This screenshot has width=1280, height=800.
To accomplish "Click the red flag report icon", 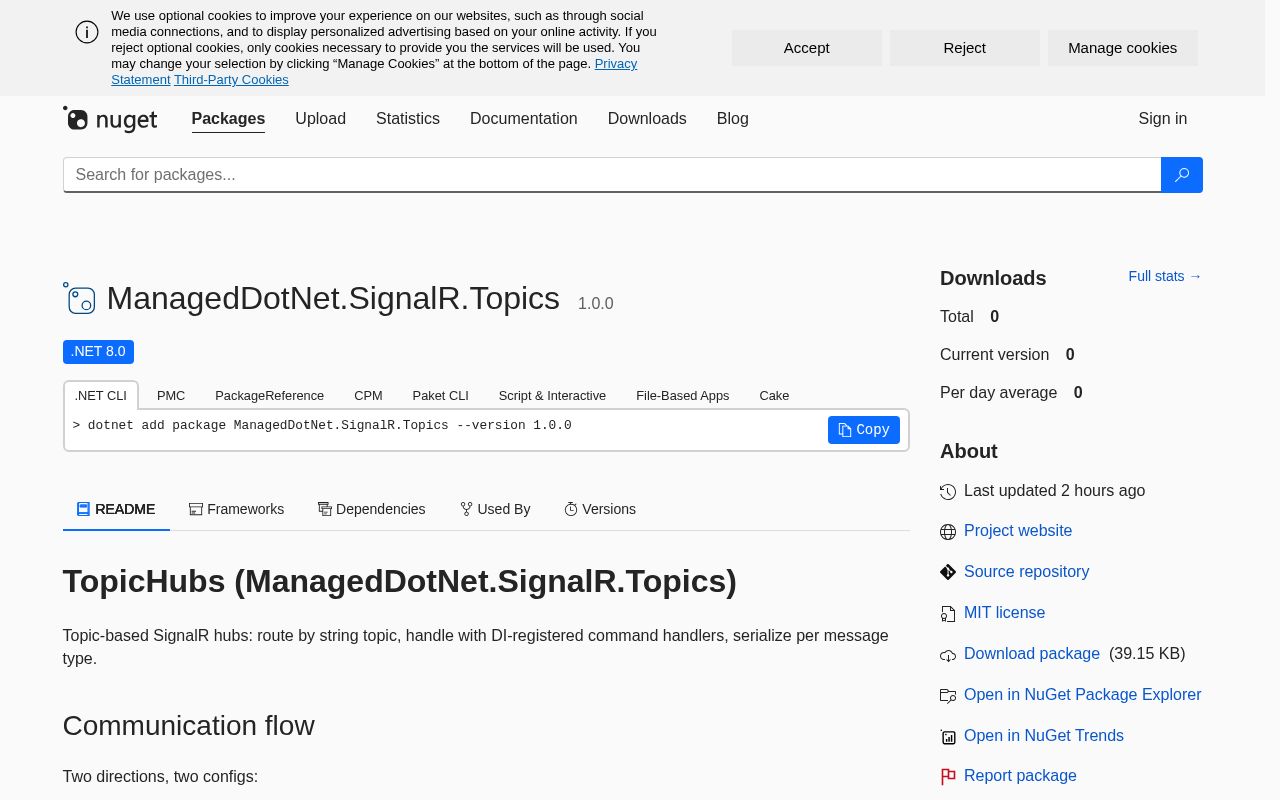I will point(948,777).
